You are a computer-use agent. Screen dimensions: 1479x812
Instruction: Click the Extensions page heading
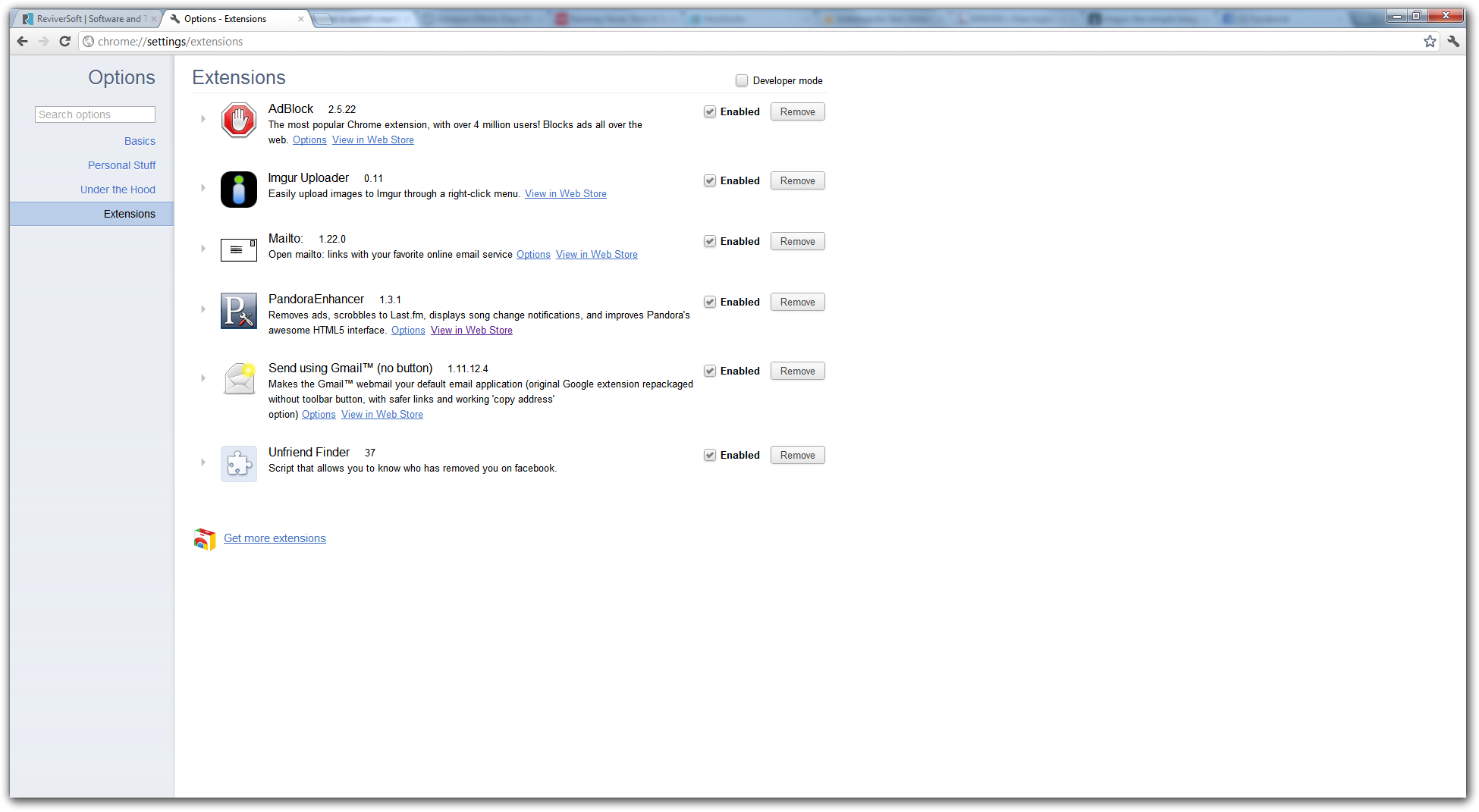(239, 77)
